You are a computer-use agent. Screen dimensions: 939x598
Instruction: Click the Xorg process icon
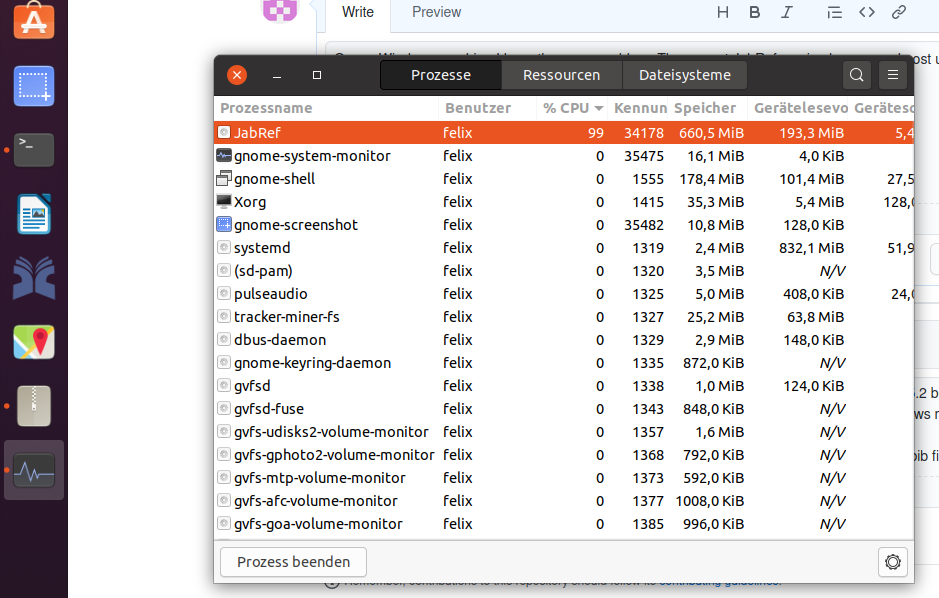(223, 201)
